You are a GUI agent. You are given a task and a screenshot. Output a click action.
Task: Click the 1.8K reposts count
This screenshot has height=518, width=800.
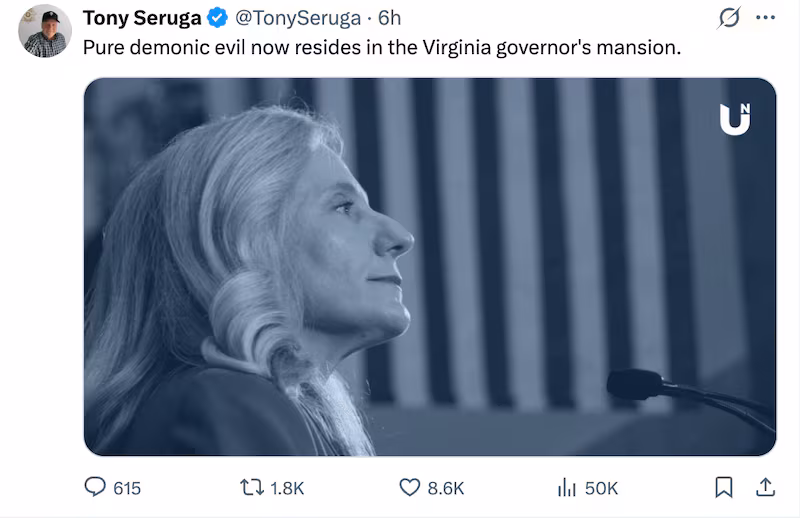tap(287, 488)
